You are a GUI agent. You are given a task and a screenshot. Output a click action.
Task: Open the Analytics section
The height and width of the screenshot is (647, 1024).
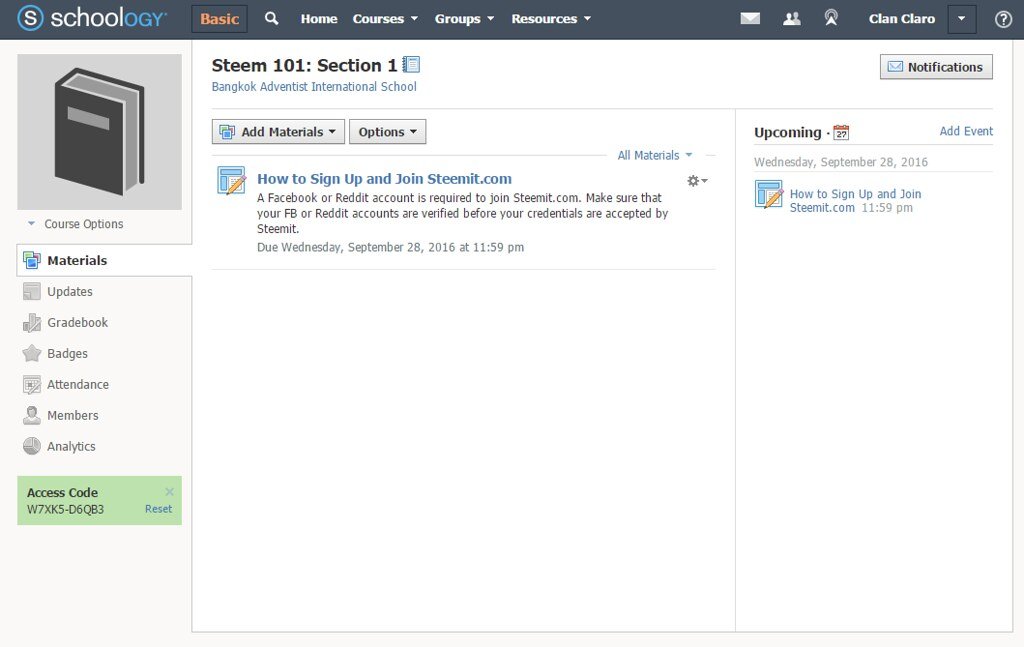[x=71, y=447]
